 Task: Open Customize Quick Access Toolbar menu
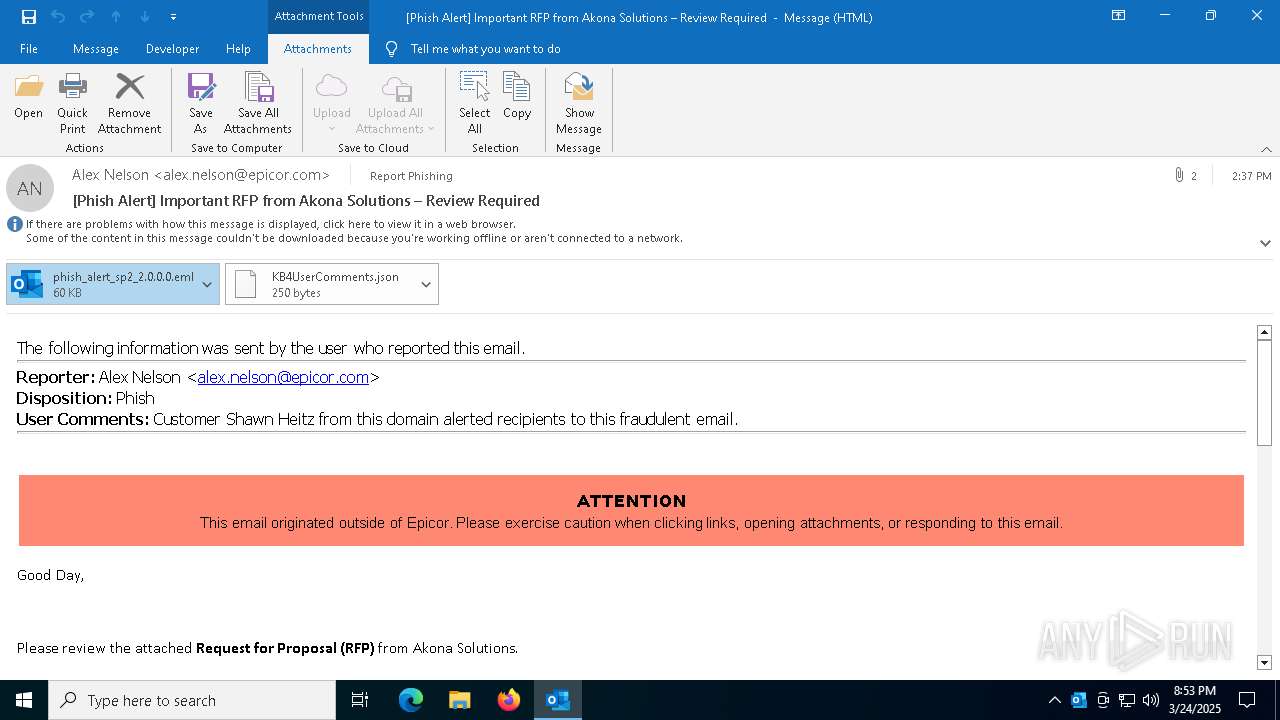(x=173, y=17)
